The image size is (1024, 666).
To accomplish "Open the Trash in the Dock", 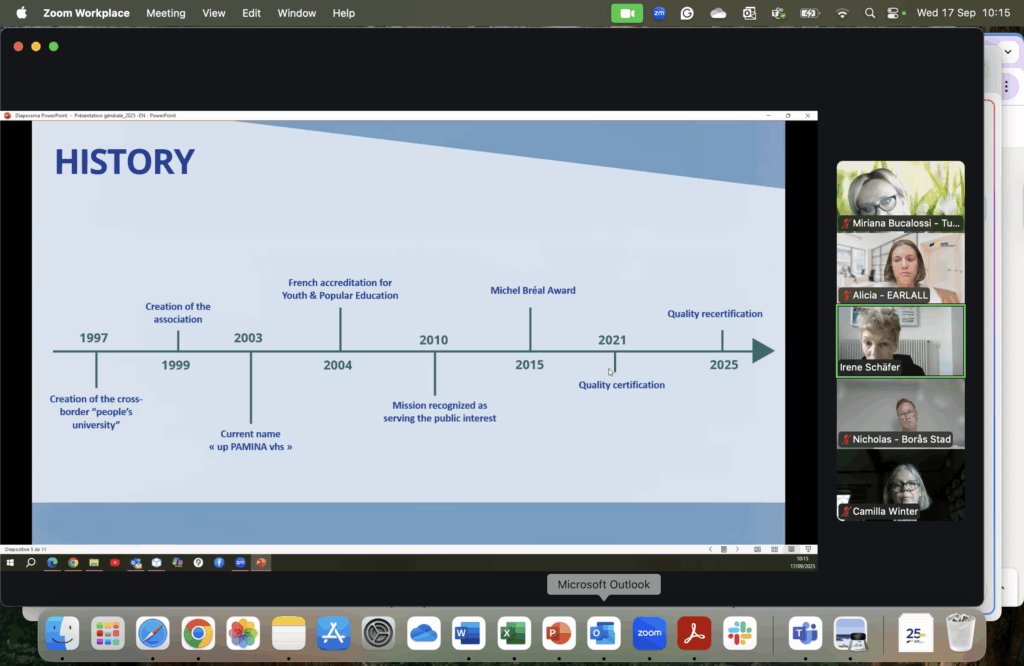I will (x=960, y=633).
